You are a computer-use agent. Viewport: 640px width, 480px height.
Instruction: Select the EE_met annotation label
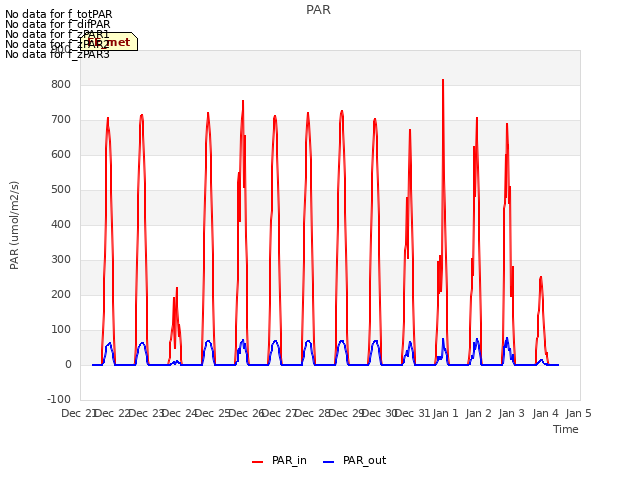tap(109, 42)
